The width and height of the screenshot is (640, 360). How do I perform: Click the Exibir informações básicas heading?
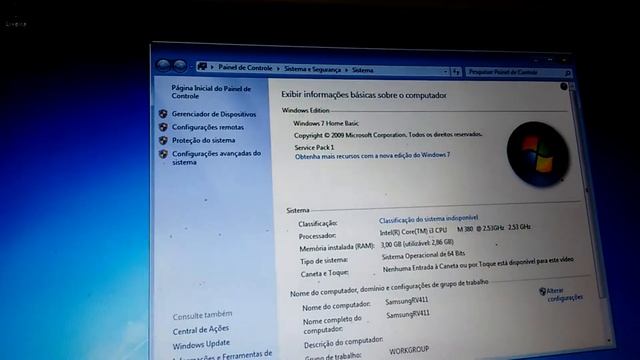(364, 95)
